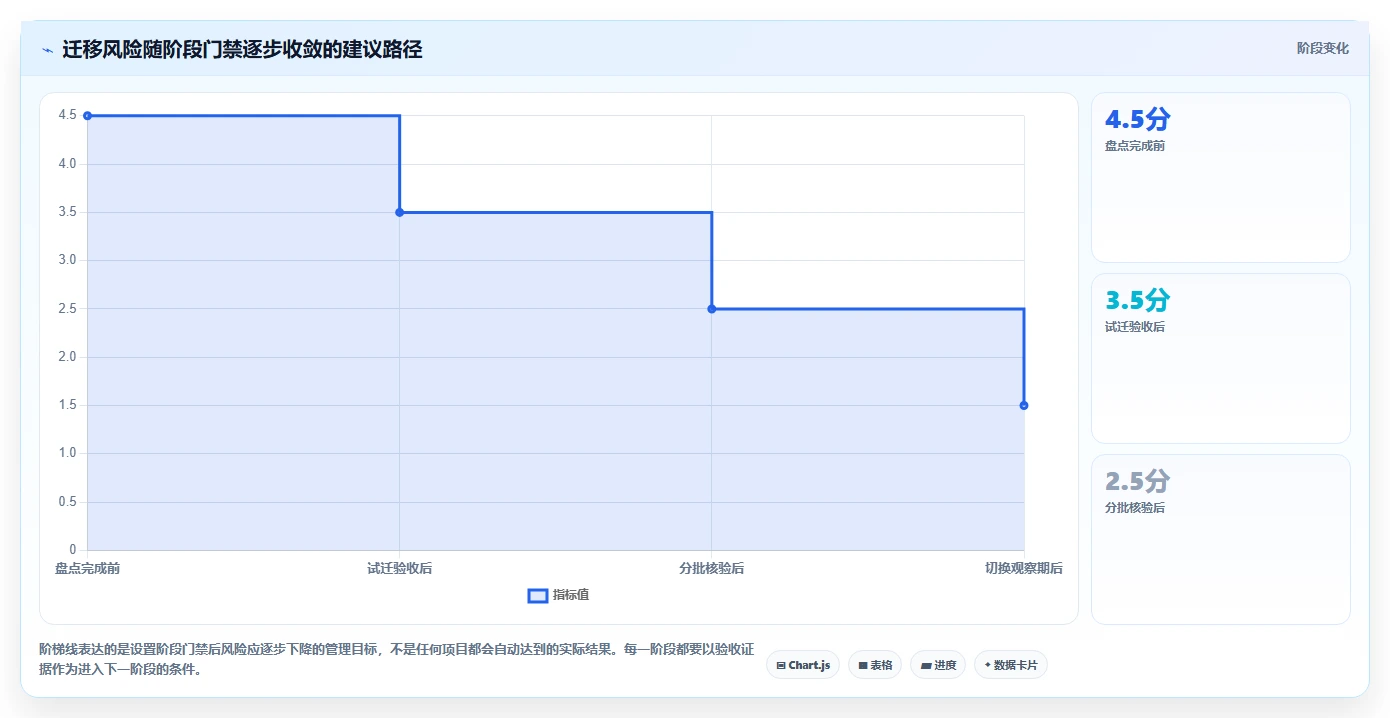Click the y-axis value 1.0

tap(67, 454)
